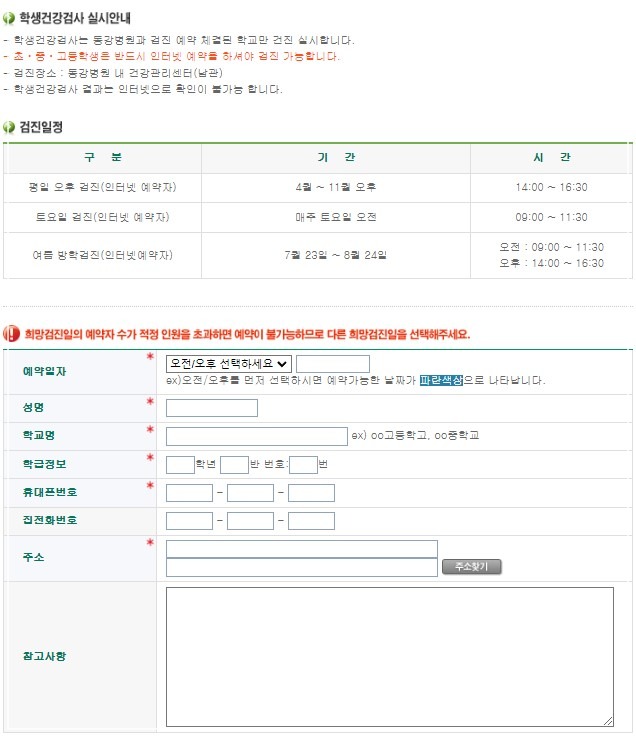The width and height of the screenshot is (636, 737).
Task: Click the orange 초·중·고등학생 notice line
Action: tap(172, 56)
